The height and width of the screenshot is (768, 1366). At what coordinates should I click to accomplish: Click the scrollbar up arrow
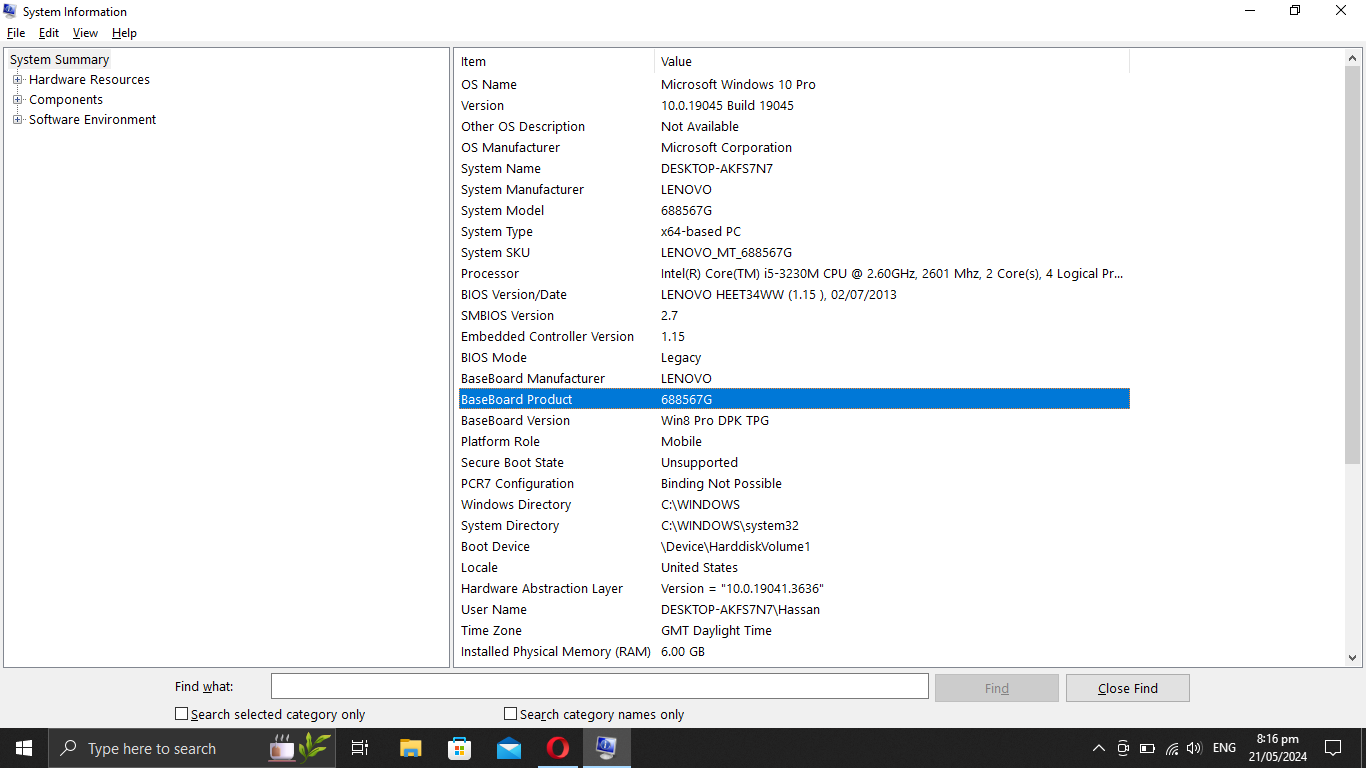[x=1352, y=58]
